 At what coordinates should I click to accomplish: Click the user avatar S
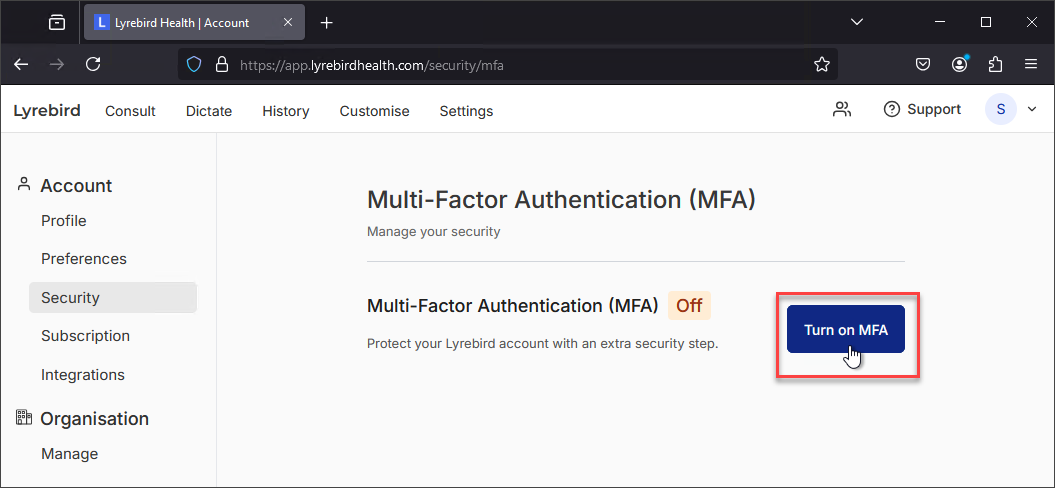click(1001, 109)
